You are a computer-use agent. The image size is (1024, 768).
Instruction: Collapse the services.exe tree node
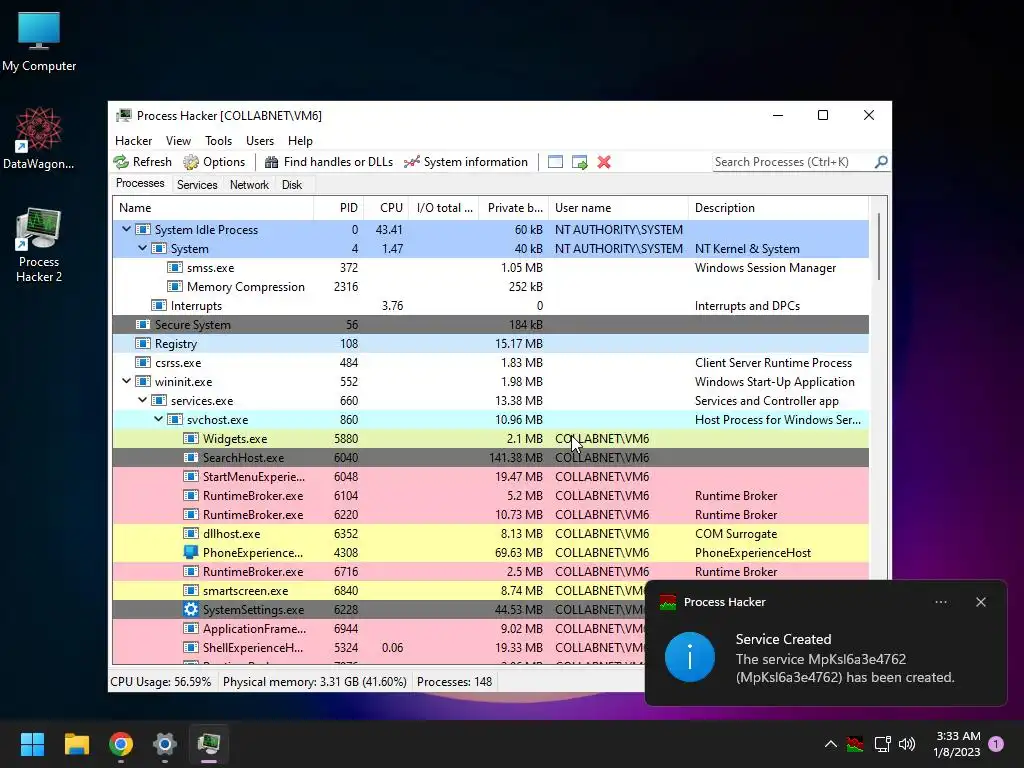142,400
